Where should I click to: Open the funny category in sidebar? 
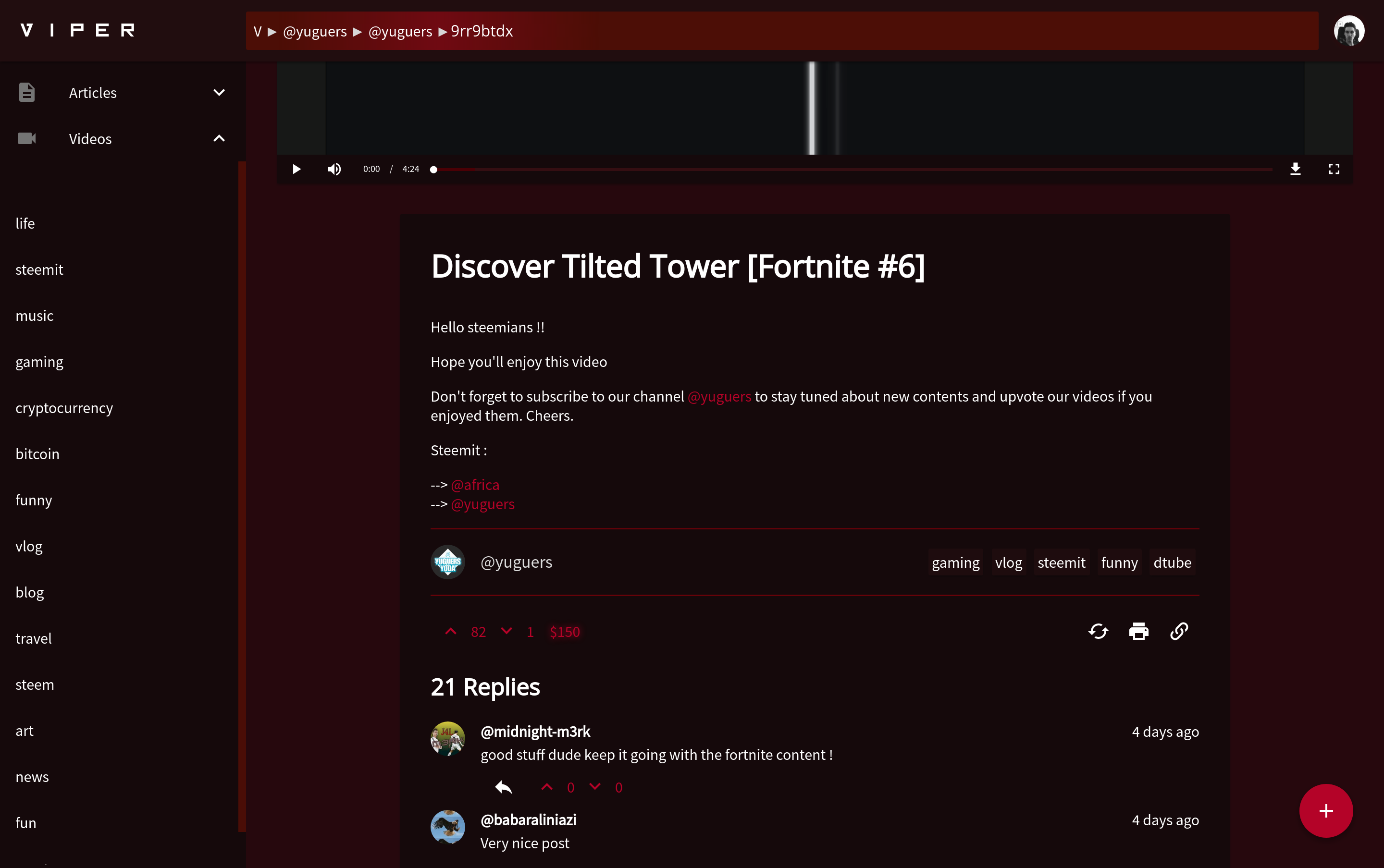34,501
